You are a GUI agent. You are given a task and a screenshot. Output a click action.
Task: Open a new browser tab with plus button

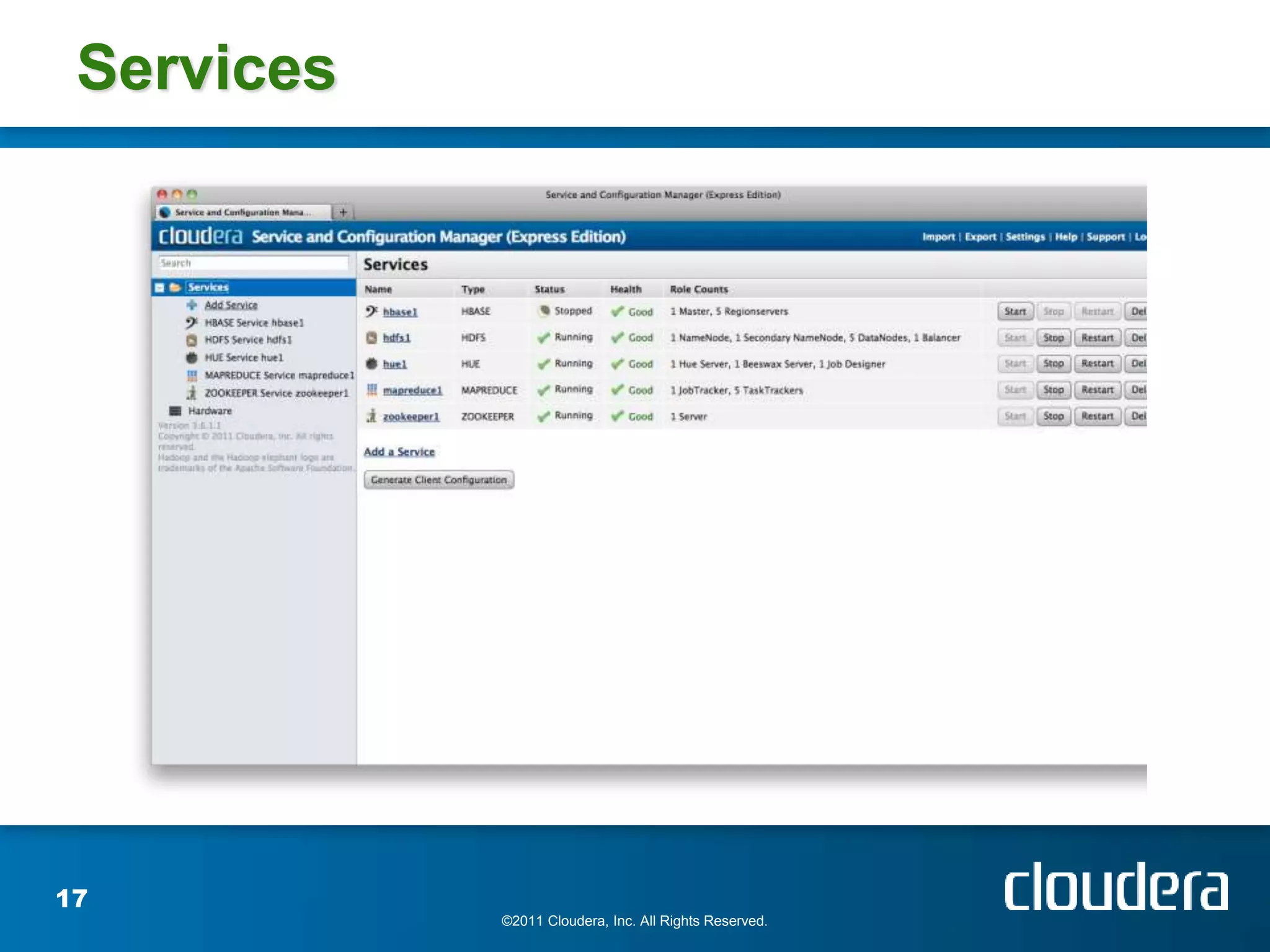343,213
